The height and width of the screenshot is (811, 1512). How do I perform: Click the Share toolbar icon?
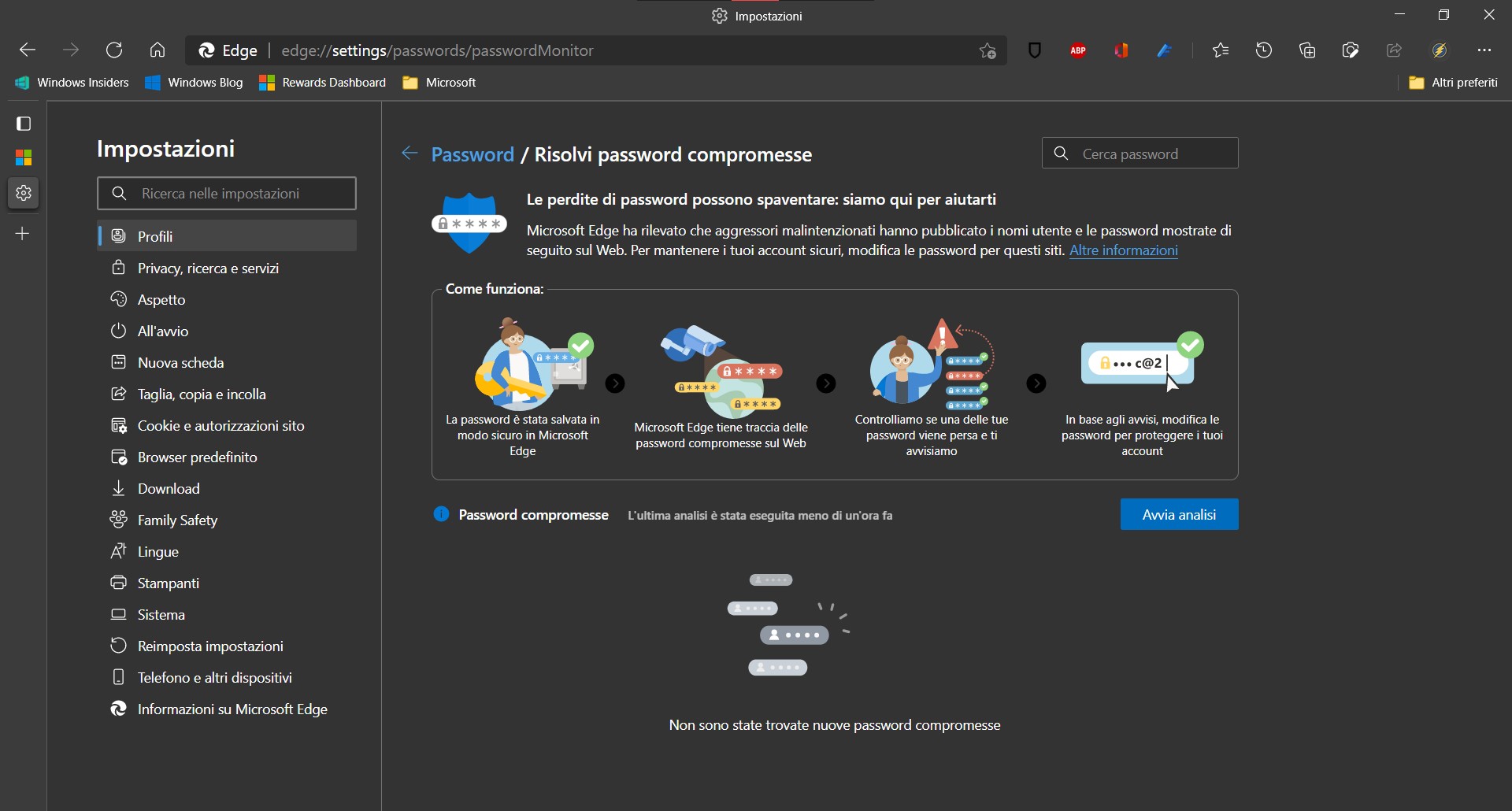(x=1394, y=50)
